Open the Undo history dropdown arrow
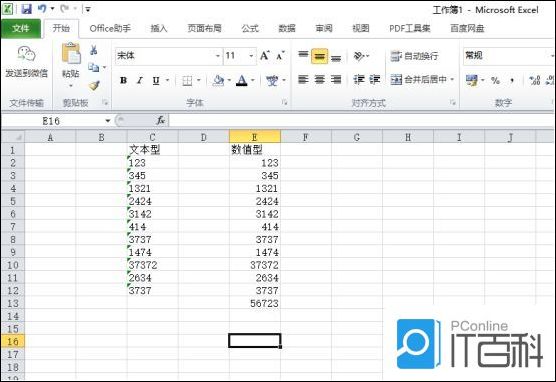The image size is (556, 382). [x=52, y=9]
